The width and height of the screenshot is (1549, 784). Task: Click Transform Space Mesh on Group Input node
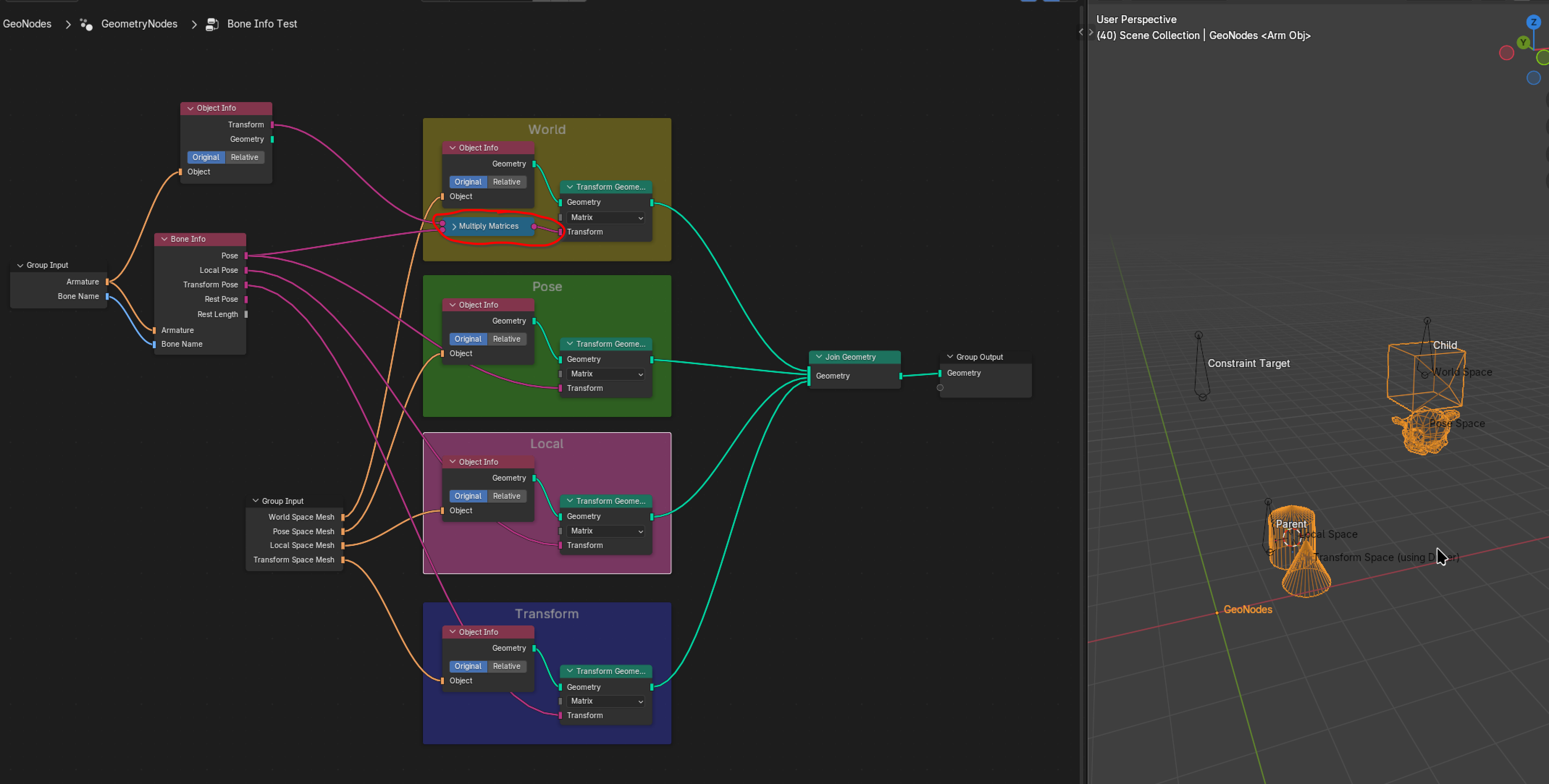point(293,560)
